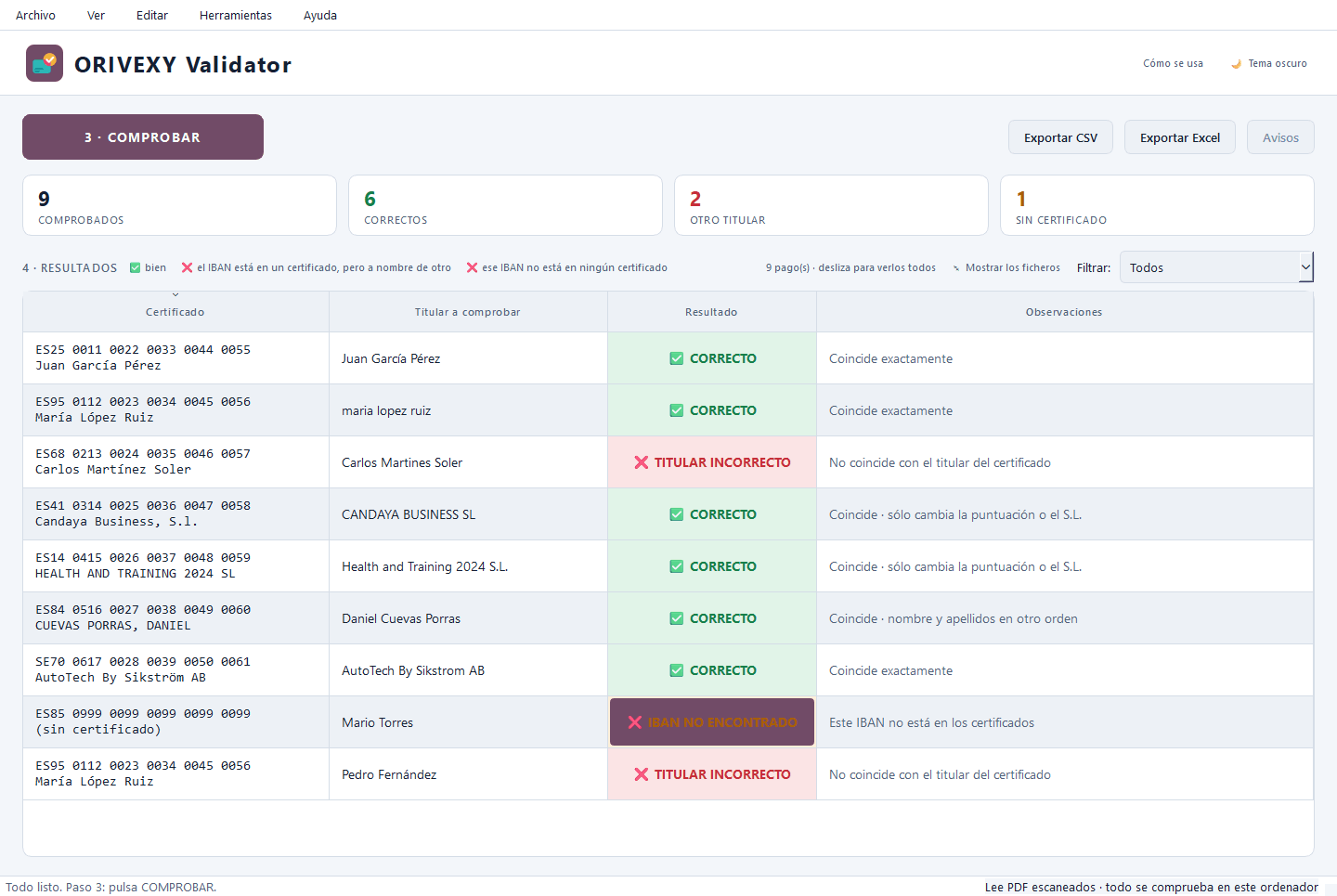Open the Cómo se usa link
This screenshot has width=1337, height=896.
click(1173, 64)
